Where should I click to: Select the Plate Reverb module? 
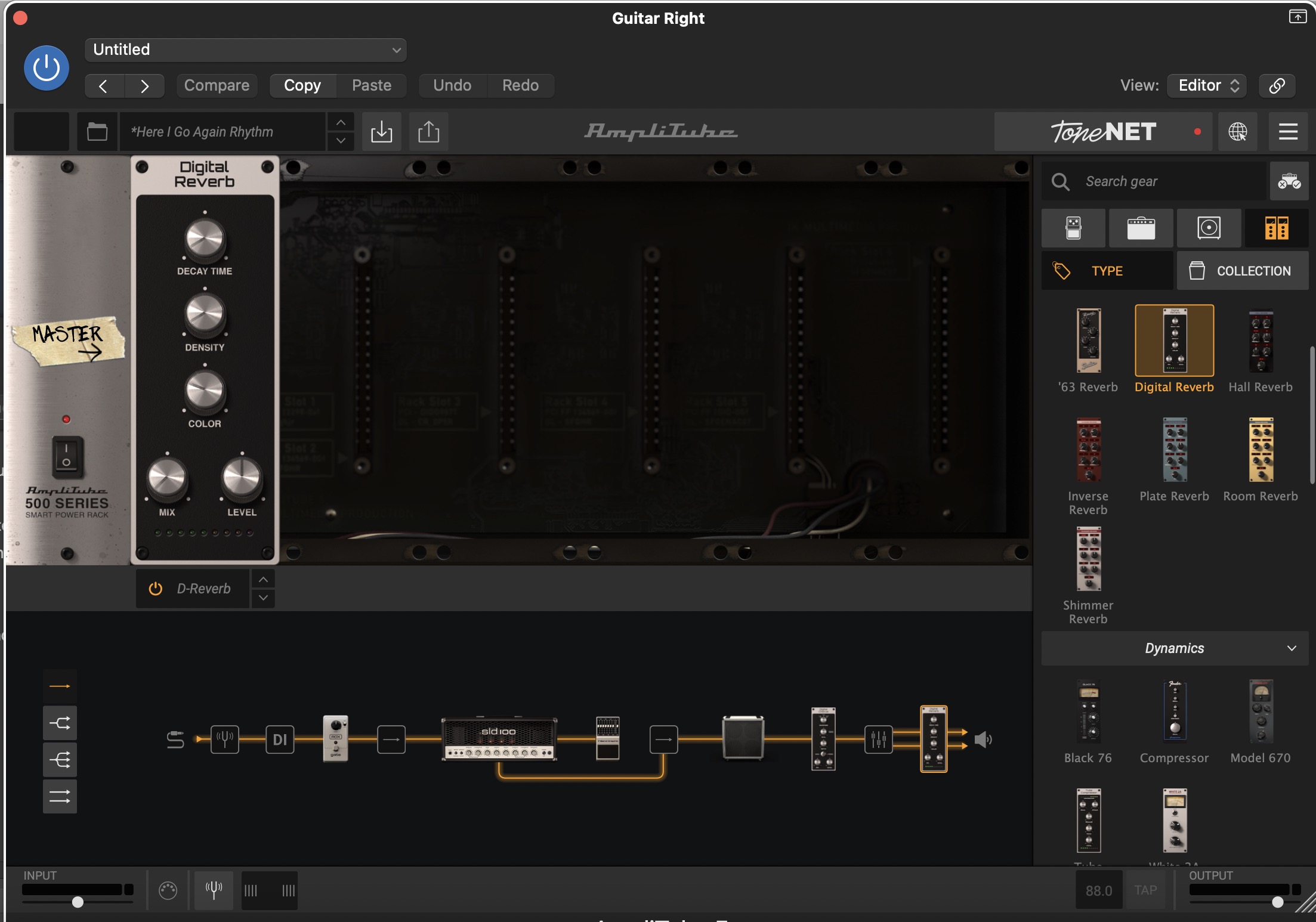pyautogui.click(x=1174, y=460)
